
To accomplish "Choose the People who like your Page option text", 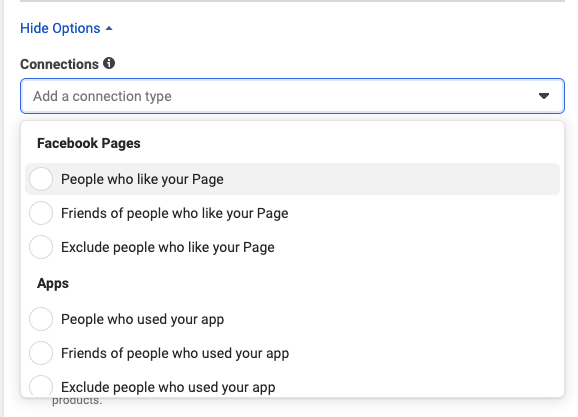I will coord(142,179).
